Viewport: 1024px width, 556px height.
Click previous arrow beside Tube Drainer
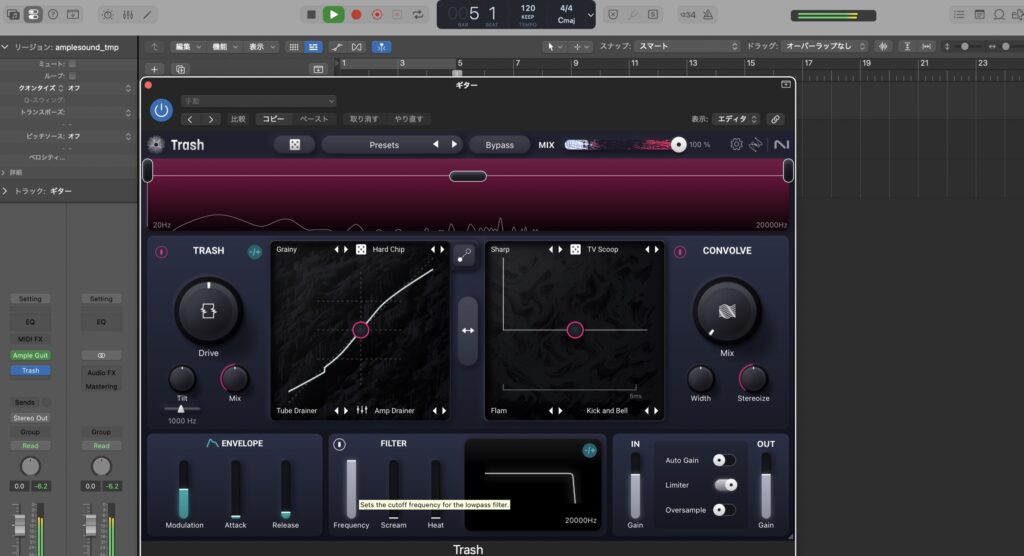point(337,411)
